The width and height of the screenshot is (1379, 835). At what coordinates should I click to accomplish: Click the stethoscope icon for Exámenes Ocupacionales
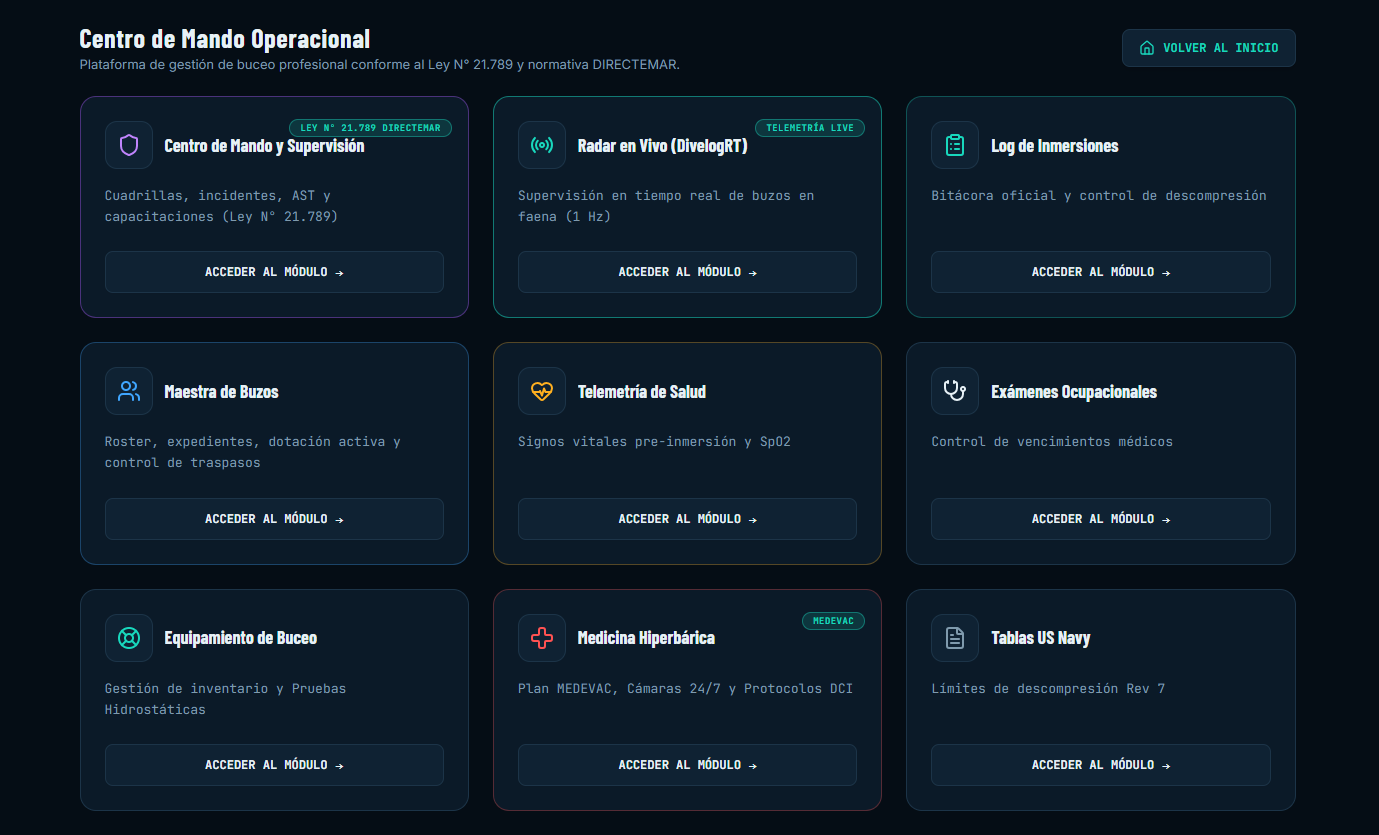[955, 391]
